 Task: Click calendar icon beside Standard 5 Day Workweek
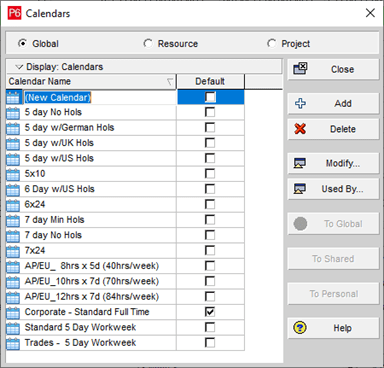point(13,327)
